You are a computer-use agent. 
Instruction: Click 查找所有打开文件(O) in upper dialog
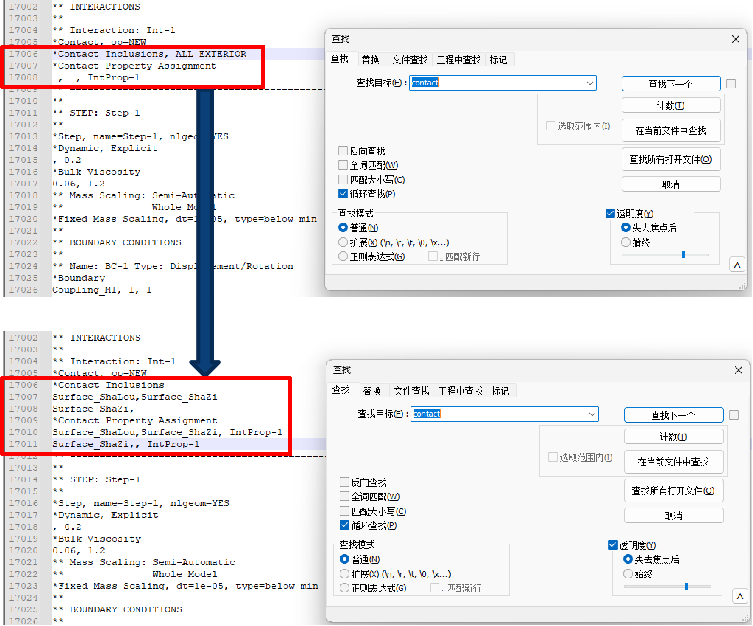pyautogui.click(x=671, y=159)
